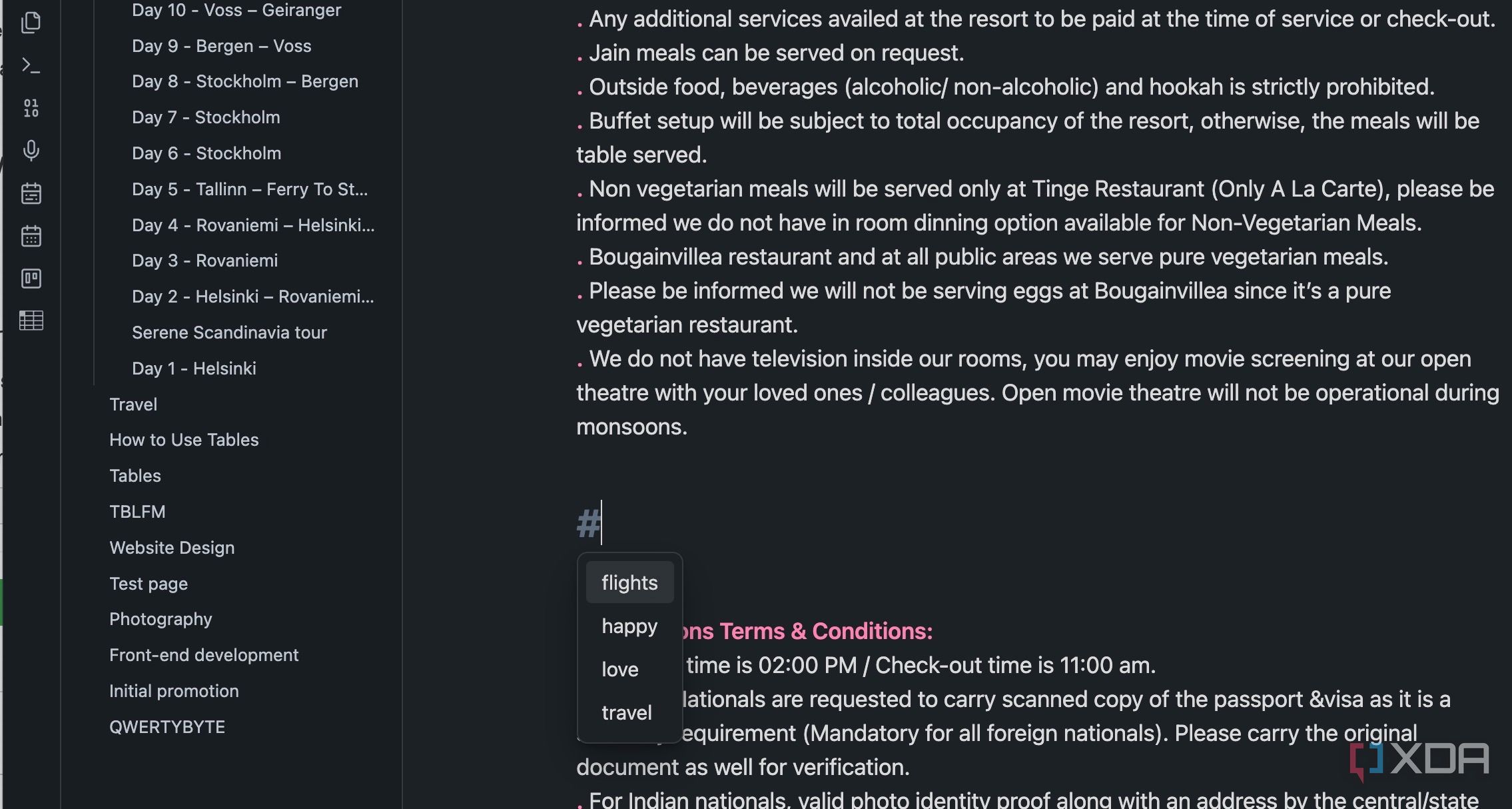Pick the 'happy' tag from suggestions
This screenshot has height=809, width=1512.
tap(629, 626)
